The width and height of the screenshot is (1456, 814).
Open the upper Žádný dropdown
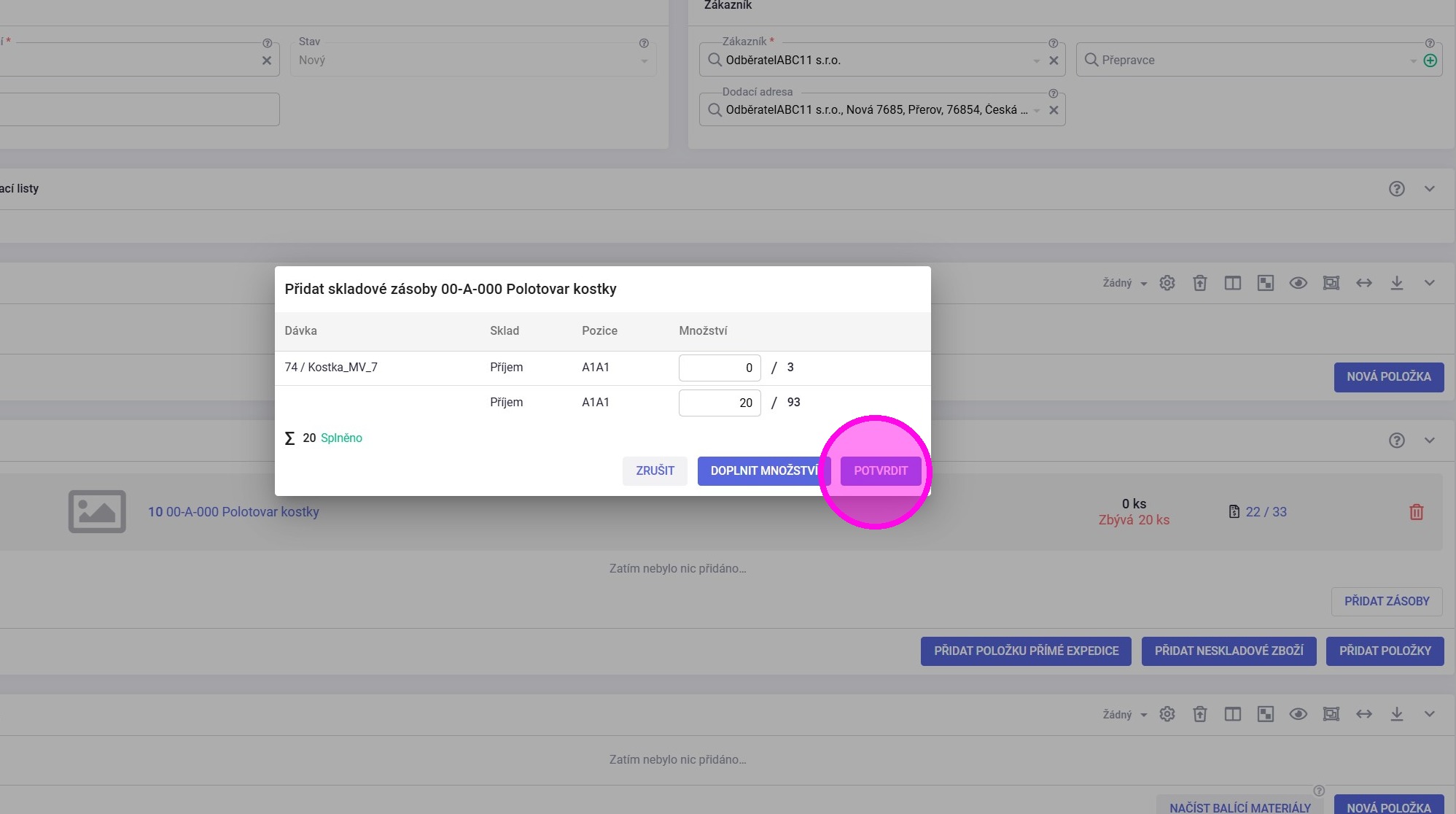[x=1124, y=283]
